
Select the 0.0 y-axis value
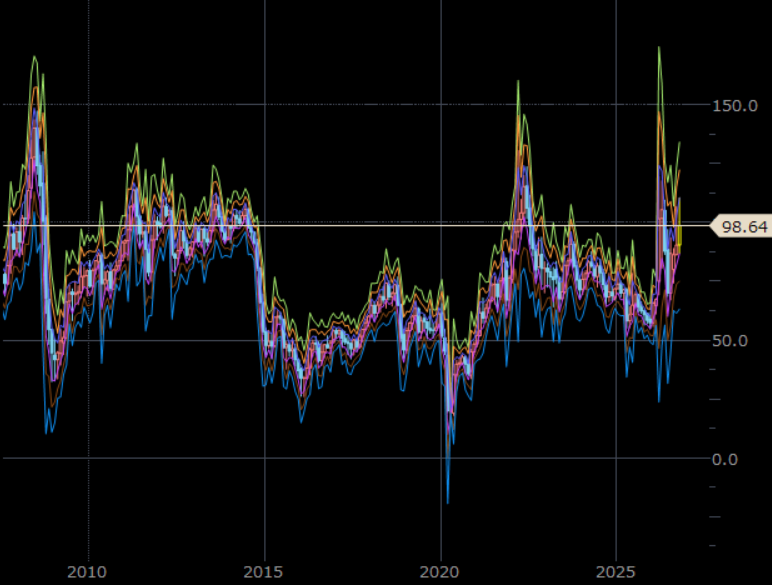725,459
